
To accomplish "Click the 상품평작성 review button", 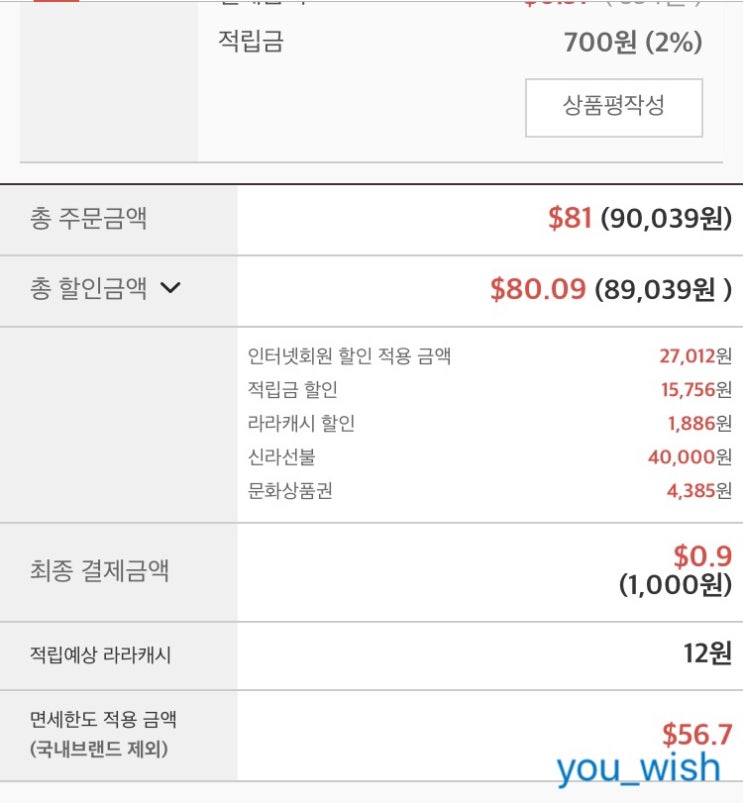I will [613, 108].
